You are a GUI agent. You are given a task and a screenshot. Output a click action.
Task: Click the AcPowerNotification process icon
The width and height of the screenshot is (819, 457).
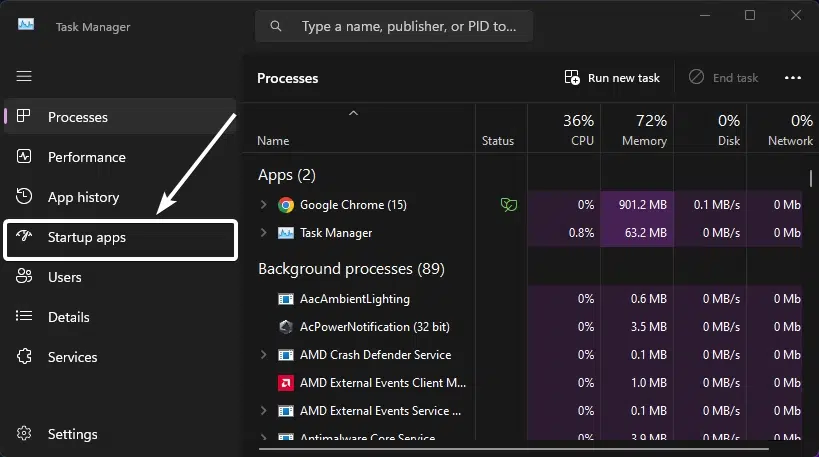[x=286, y=327]
